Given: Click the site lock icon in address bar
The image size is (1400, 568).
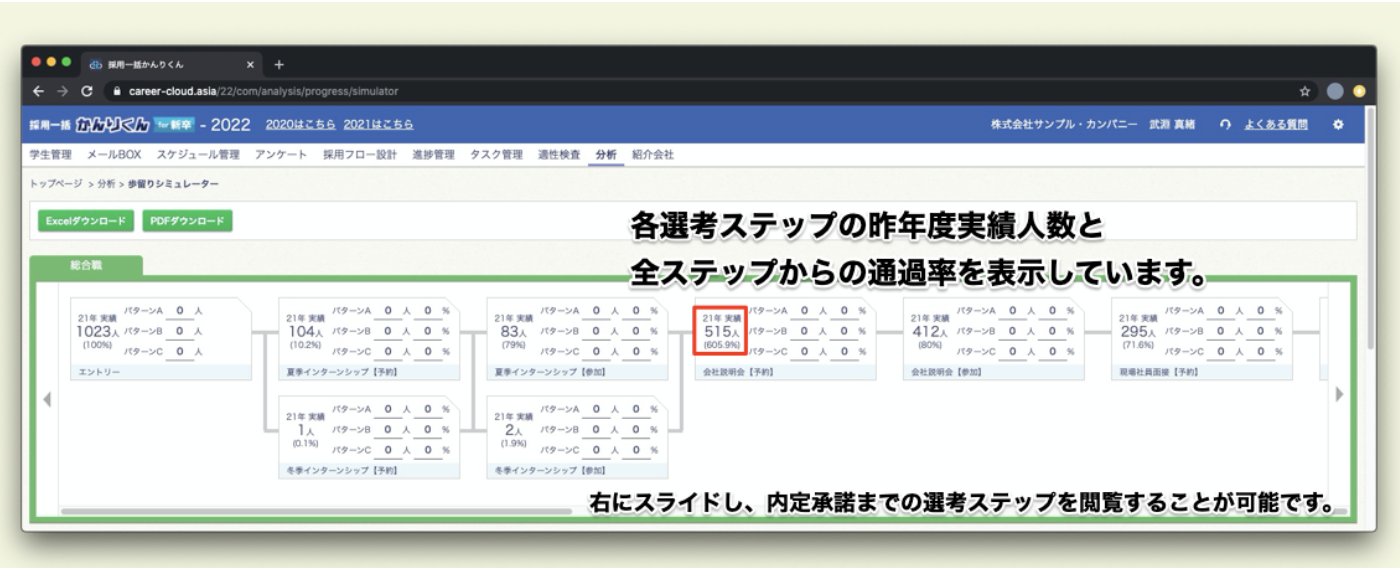Looking at the screenshot, I should [118, 91].
